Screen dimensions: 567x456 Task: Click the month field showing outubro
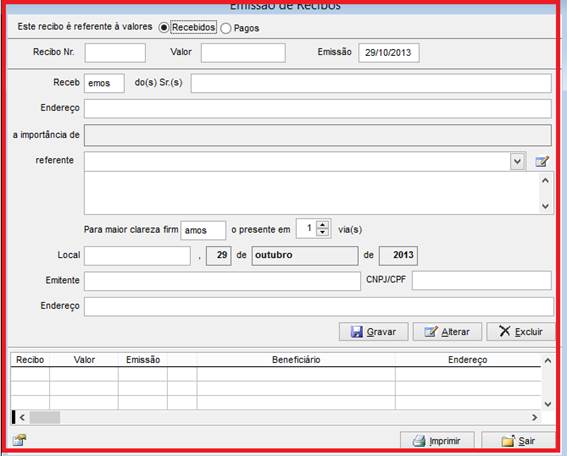point(305,256)
